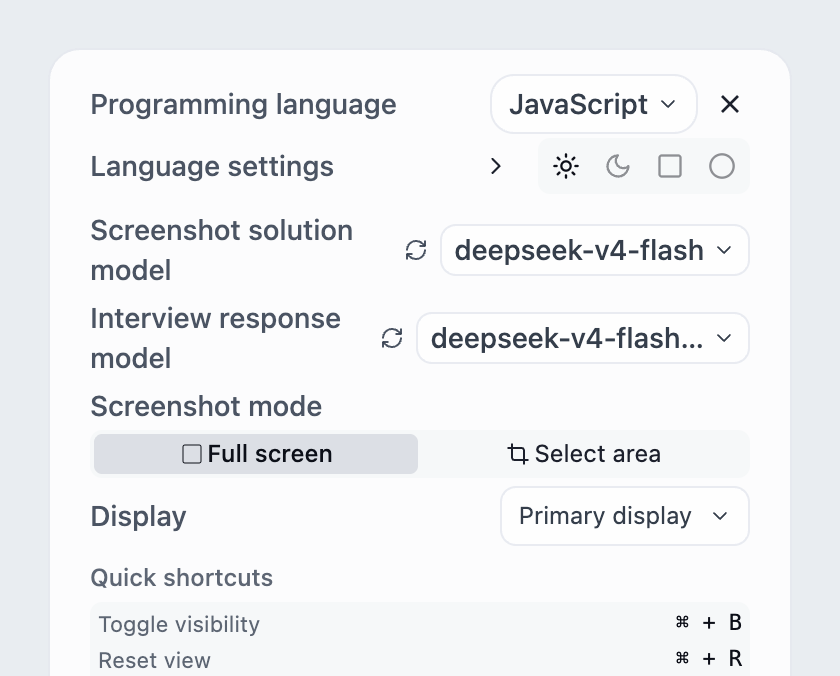Viewport: 840px width, 676px height.
Task: Open the Primary display dropdown
Action: (x=625, y=516)
